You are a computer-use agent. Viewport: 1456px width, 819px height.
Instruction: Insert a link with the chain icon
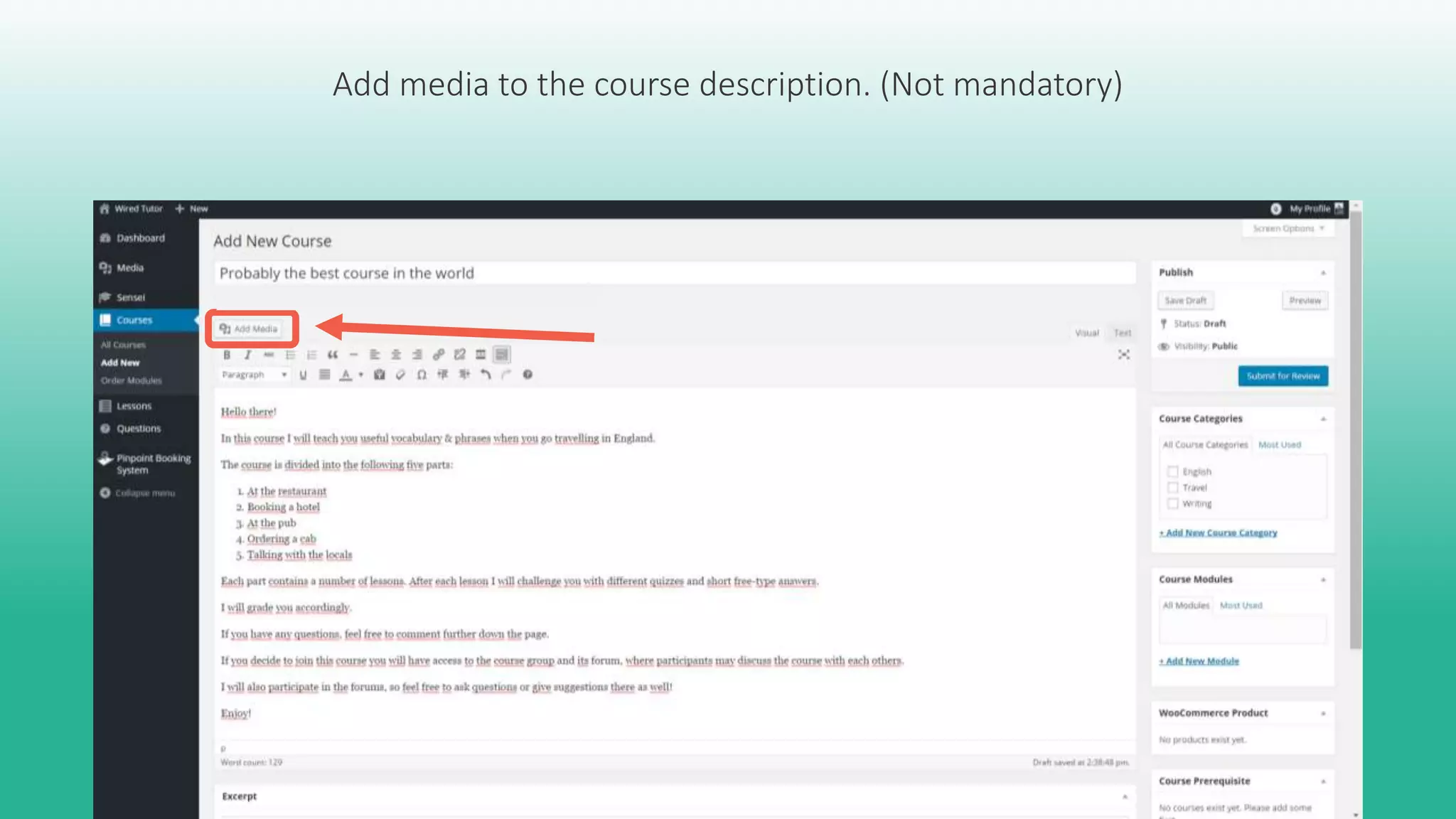[439, 355]
